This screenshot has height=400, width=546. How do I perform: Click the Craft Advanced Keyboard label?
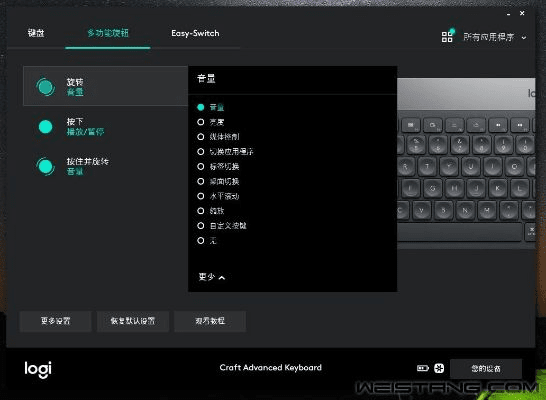pos(271,368)
